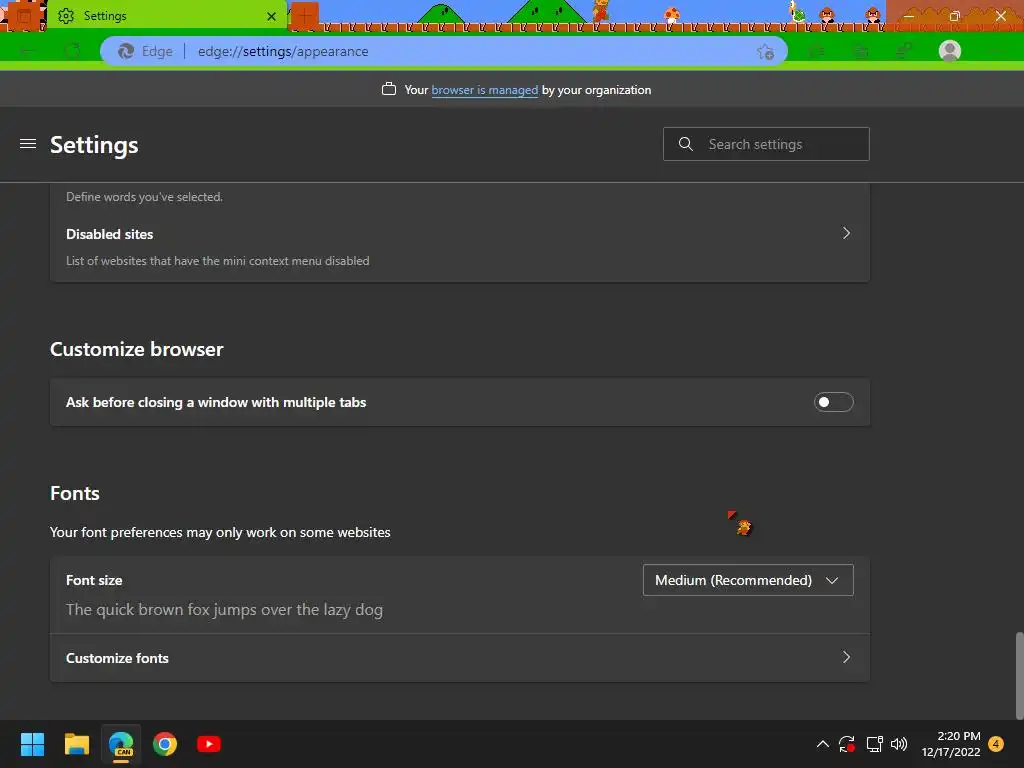The image size is (1024, 768).
Task: Add this page to favorites
Action: point(765,52)
